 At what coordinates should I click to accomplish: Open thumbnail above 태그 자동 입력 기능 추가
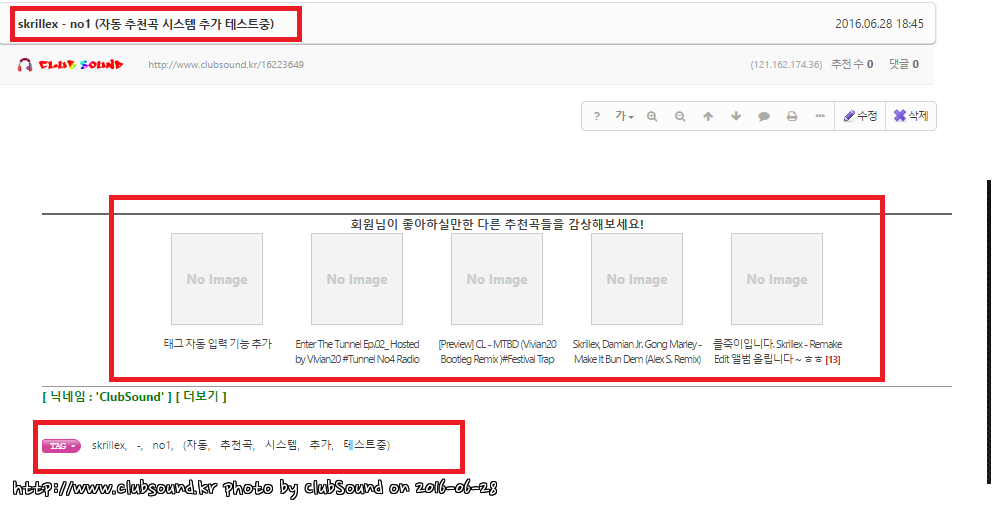pyautogui.click(x=217, y=279)
